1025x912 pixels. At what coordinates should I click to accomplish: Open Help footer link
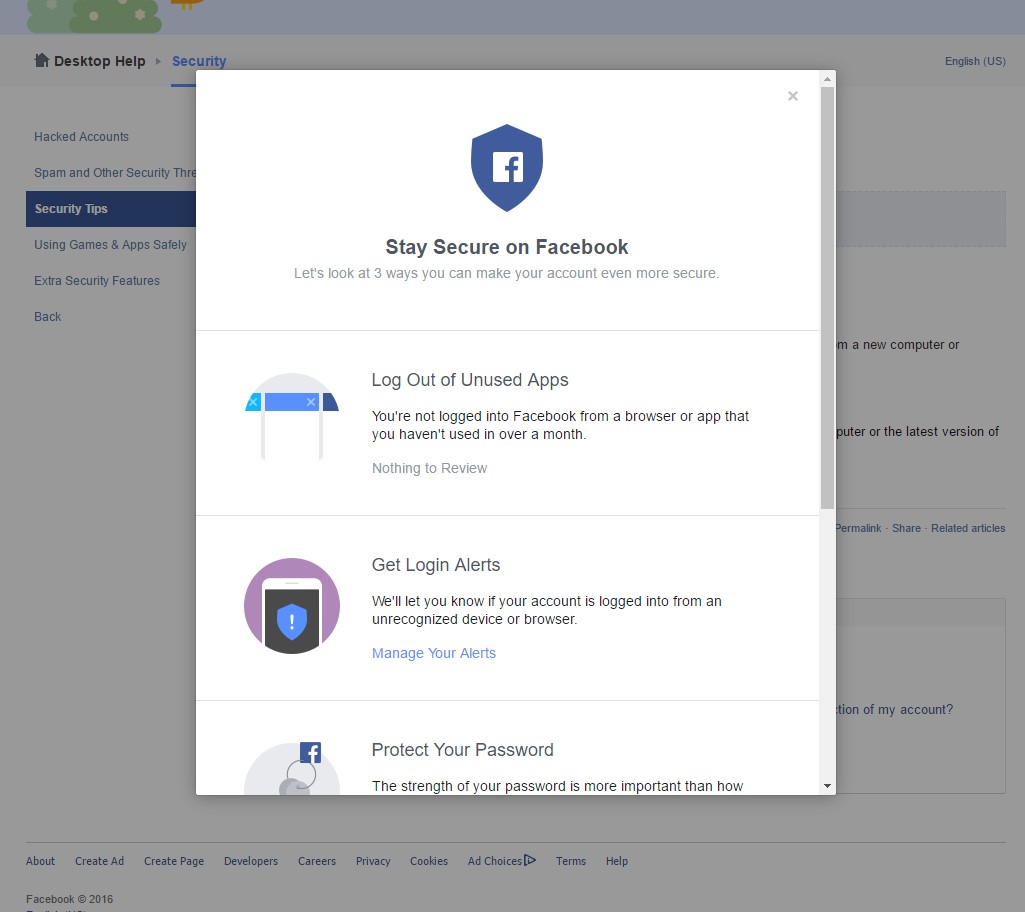point(616,861)
